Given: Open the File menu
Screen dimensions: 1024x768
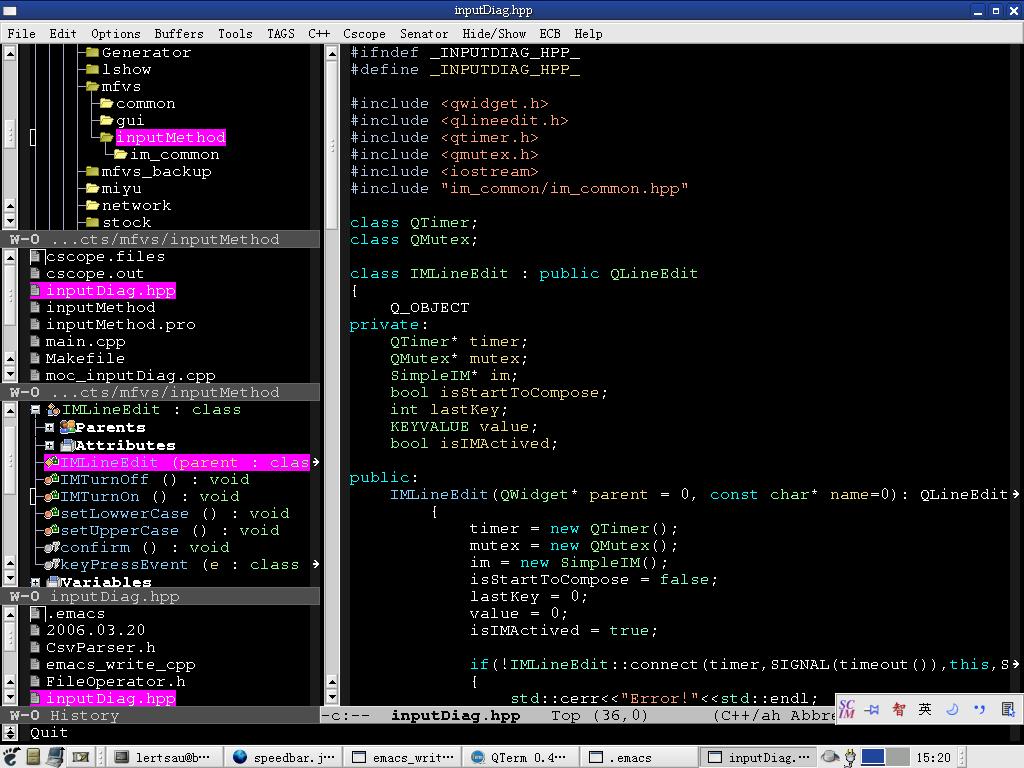Looking at the screenshot, I should click(x=22, y=34).
